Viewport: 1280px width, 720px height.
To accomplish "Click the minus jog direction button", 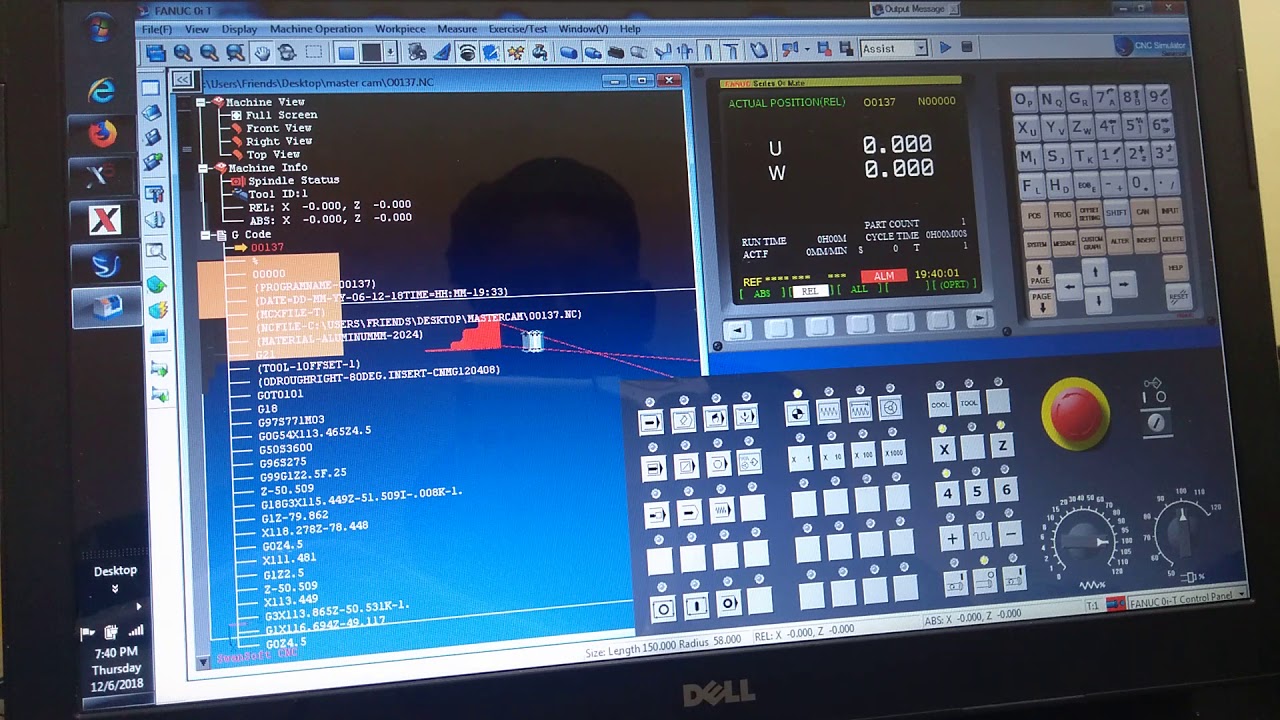I will pyautogui.click(x=1010, y=533).
